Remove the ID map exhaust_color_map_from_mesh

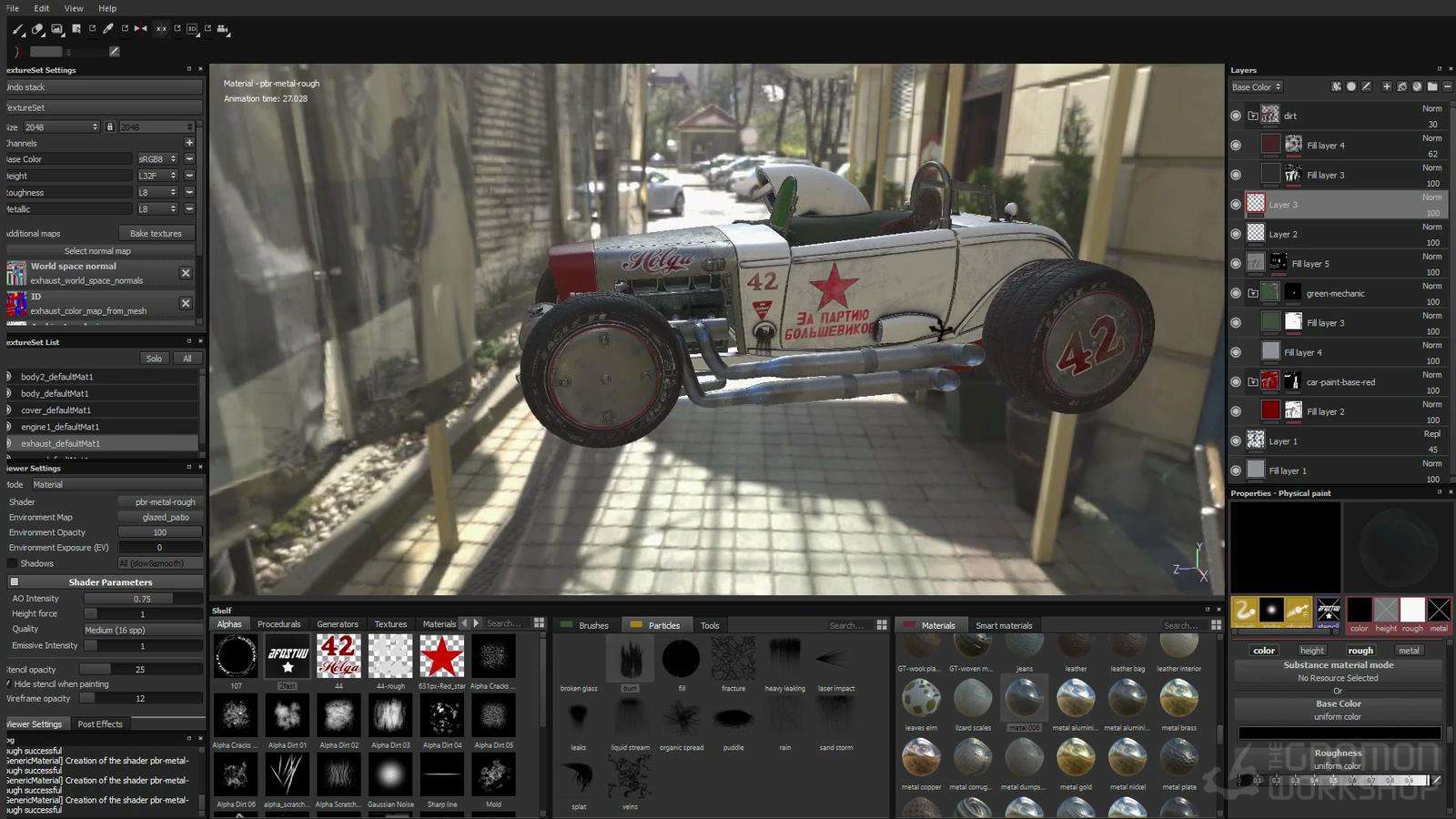(x=186, y=303)
